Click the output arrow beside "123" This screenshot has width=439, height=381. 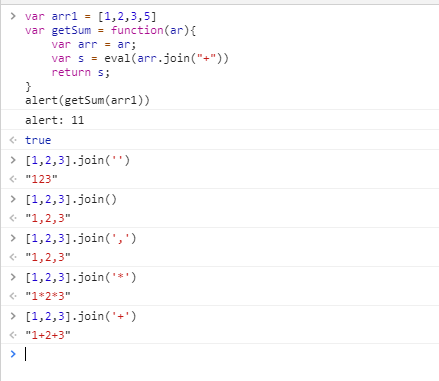click(x=13, y=179)
